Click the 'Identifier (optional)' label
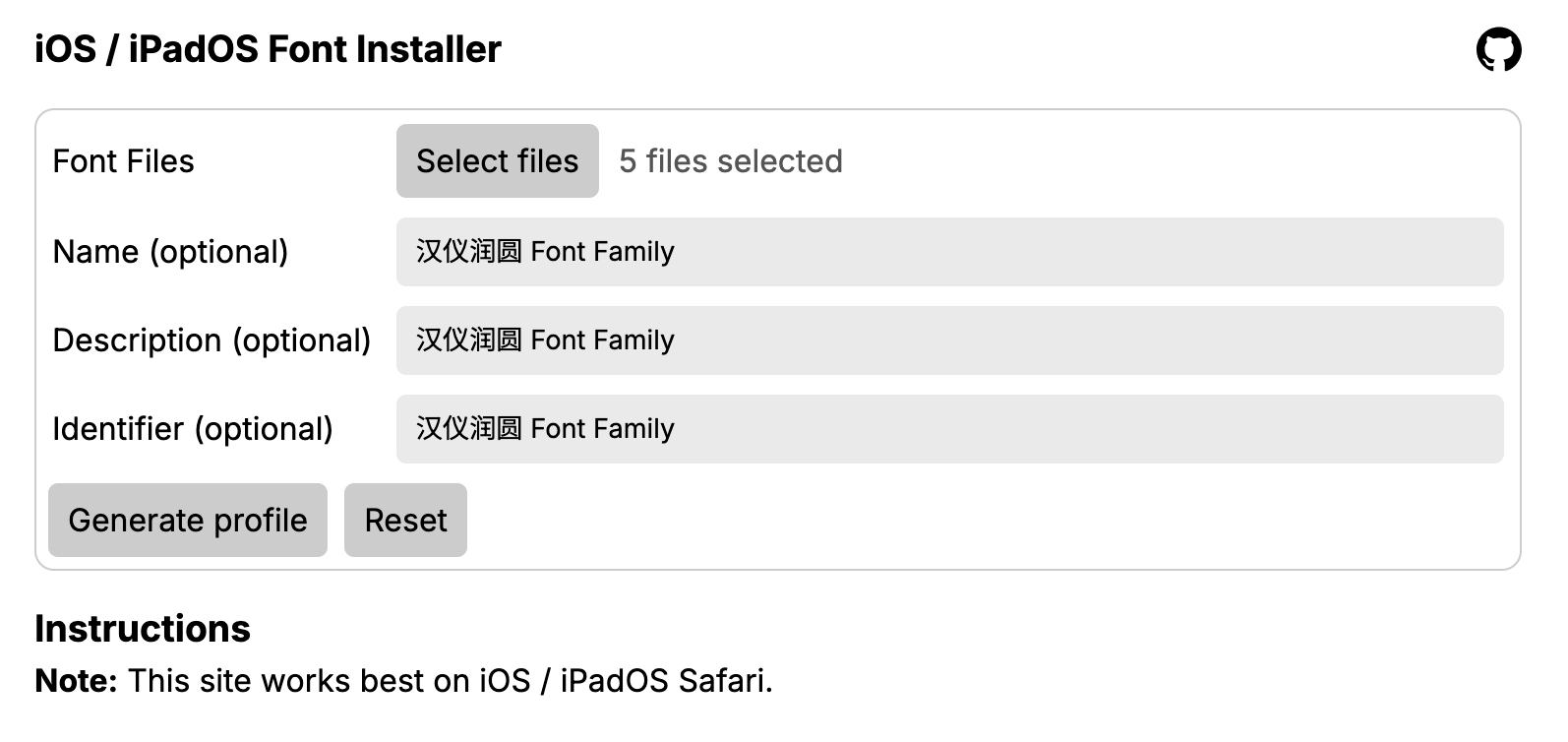This screenshot has height=742, width=1568. click(x=193, y=429)
